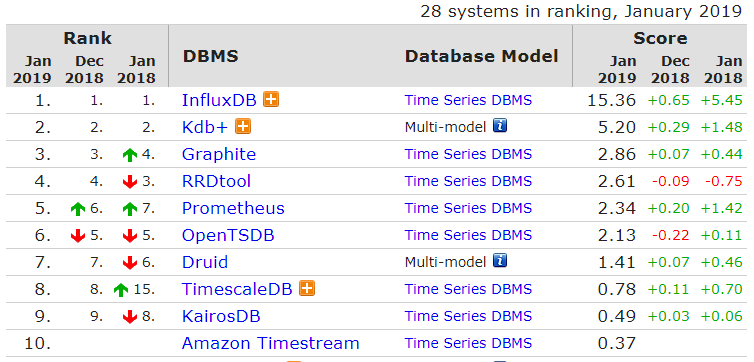754x362 pixels.
Task: Open the InfluxDB link
Action: (x=219, y=100)
